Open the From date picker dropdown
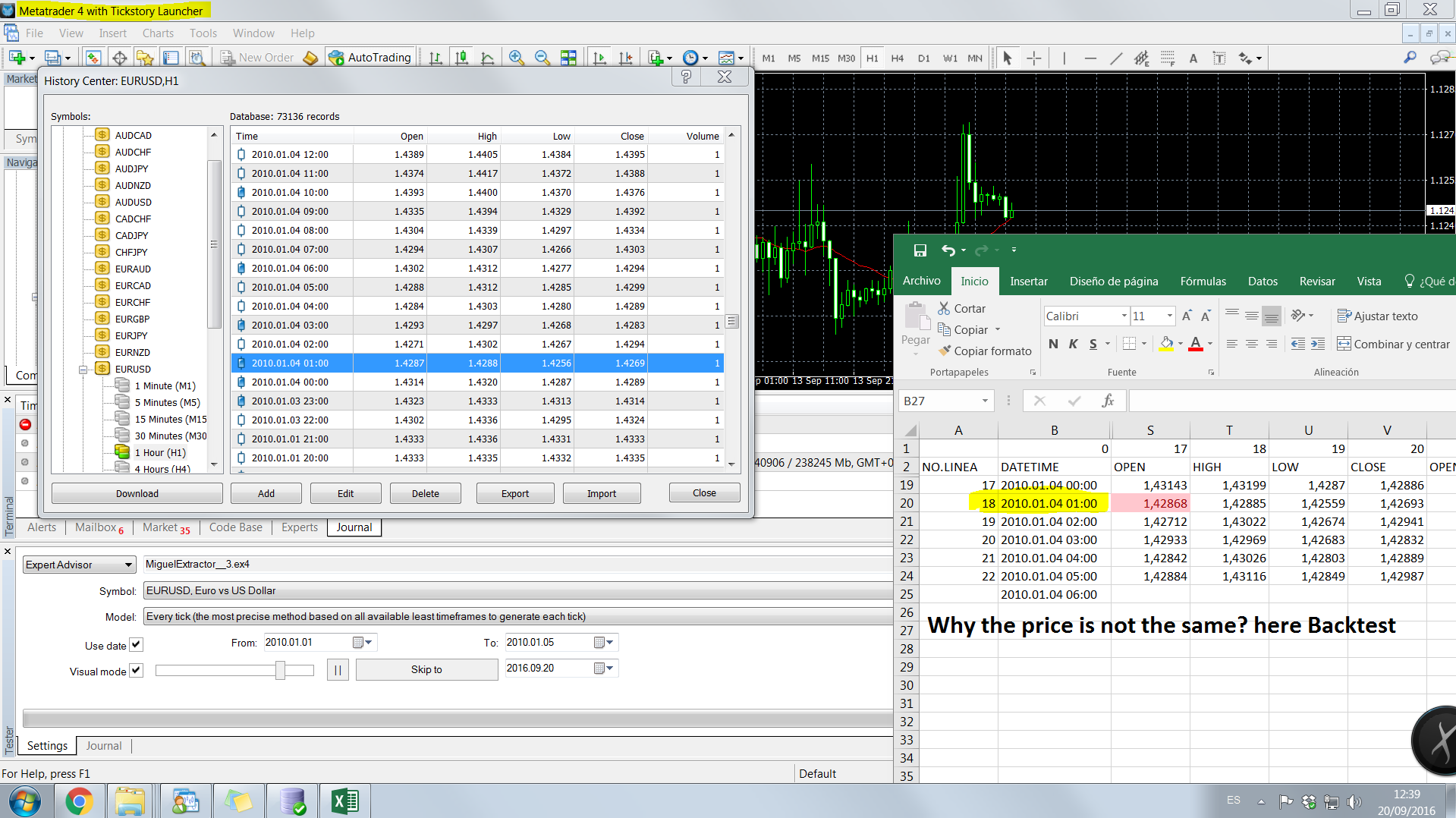 (363, 643)
